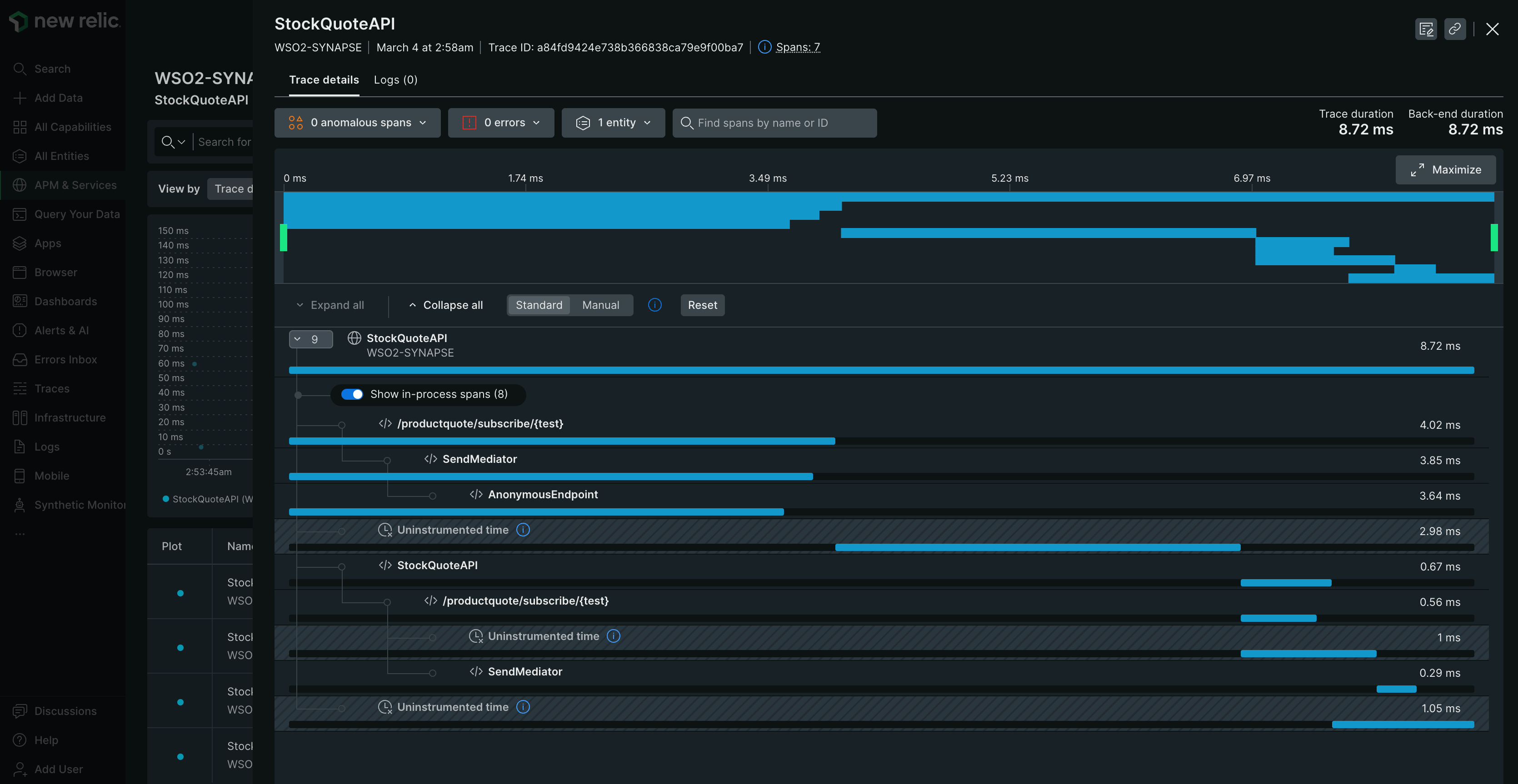Viewport: 1518px width, 784px height.
Task: Click the StockQuoteAPI root span duration bar
Action: (882, 371)
